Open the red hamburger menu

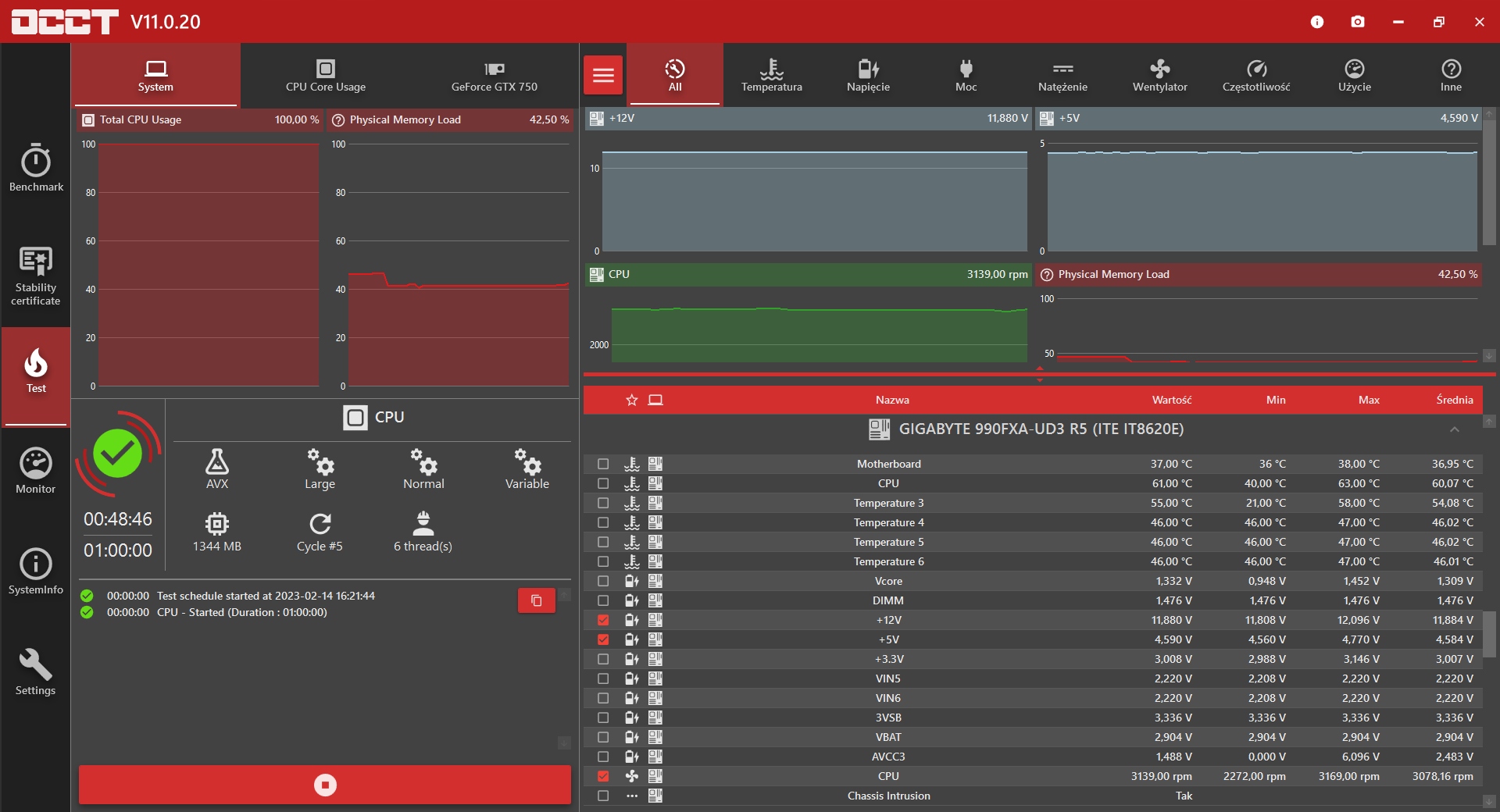603,75
